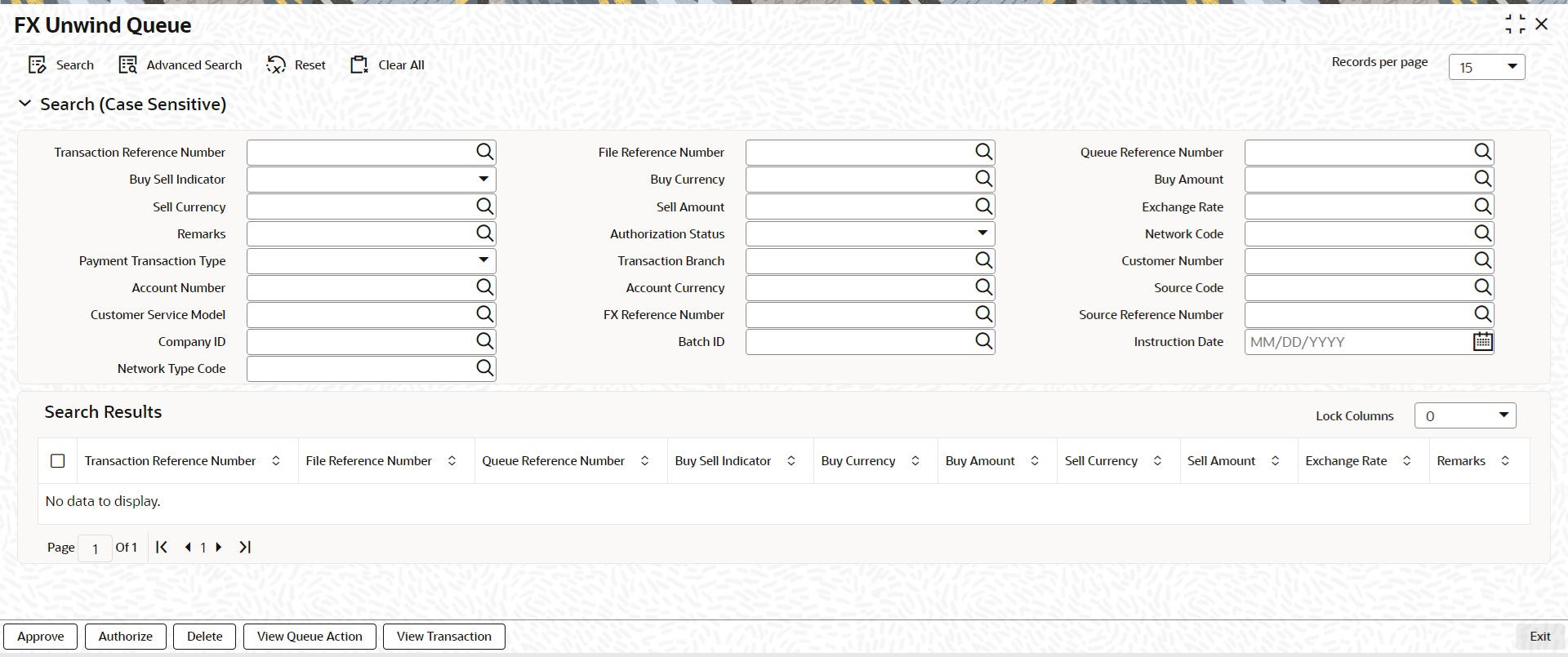Open lookup for Account Number
Viewport: 1568px width, 657px height.
[x=485, y=287]
